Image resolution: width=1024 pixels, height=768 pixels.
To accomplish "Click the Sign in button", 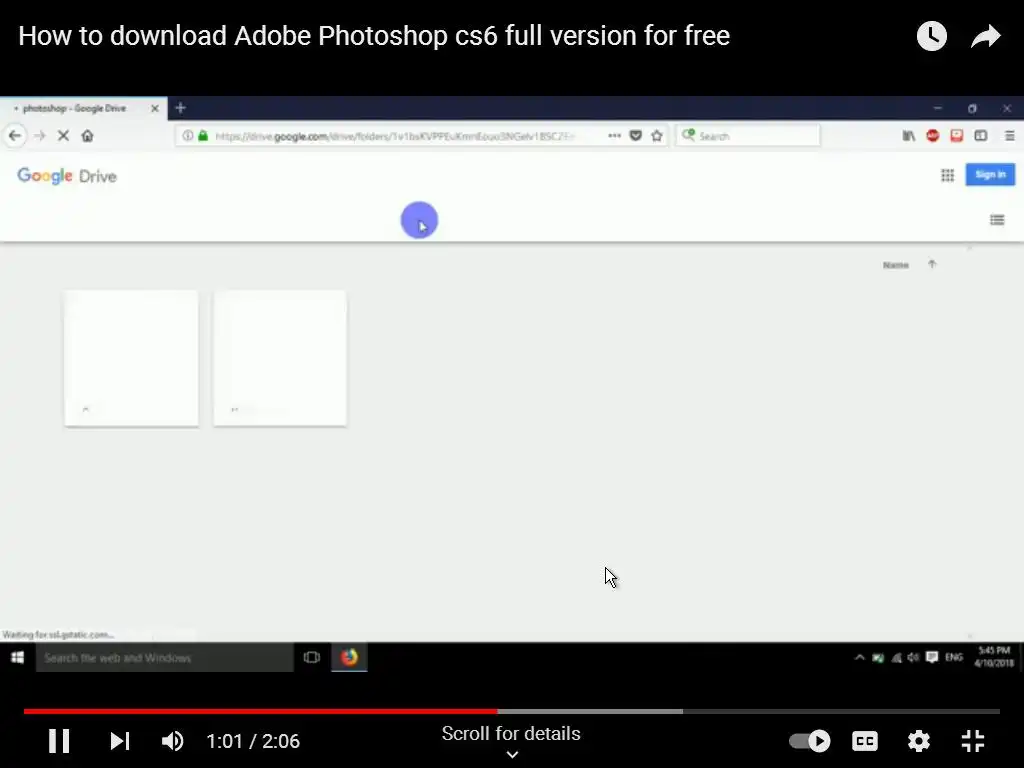I will tap(990, 174).
